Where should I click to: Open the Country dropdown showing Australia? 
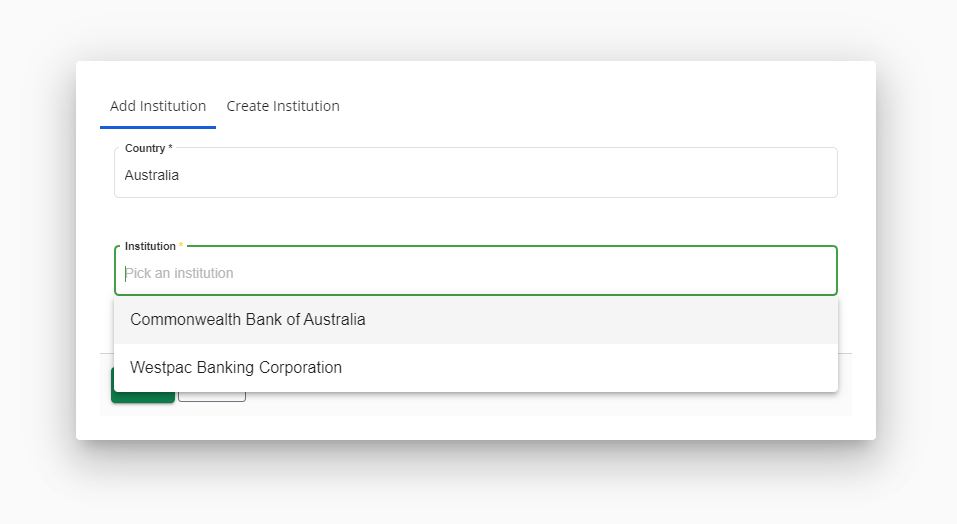(x=475, y=175)
